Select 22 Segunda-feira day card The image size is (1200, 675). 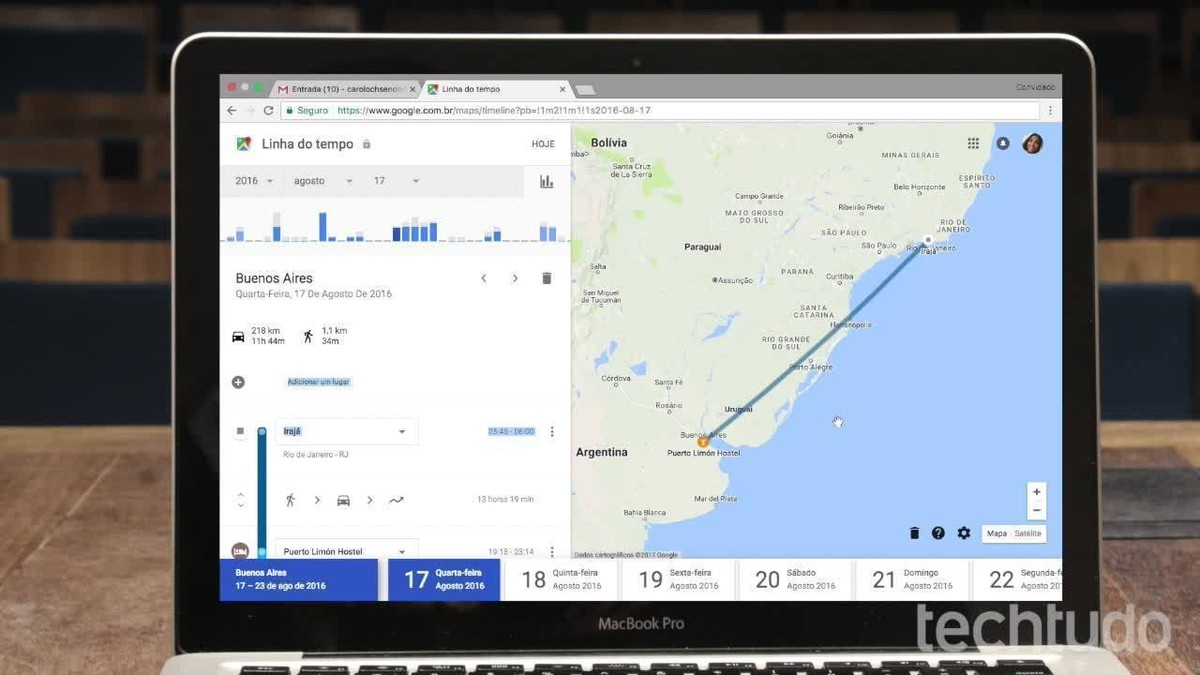click(x=1017, y=579)
